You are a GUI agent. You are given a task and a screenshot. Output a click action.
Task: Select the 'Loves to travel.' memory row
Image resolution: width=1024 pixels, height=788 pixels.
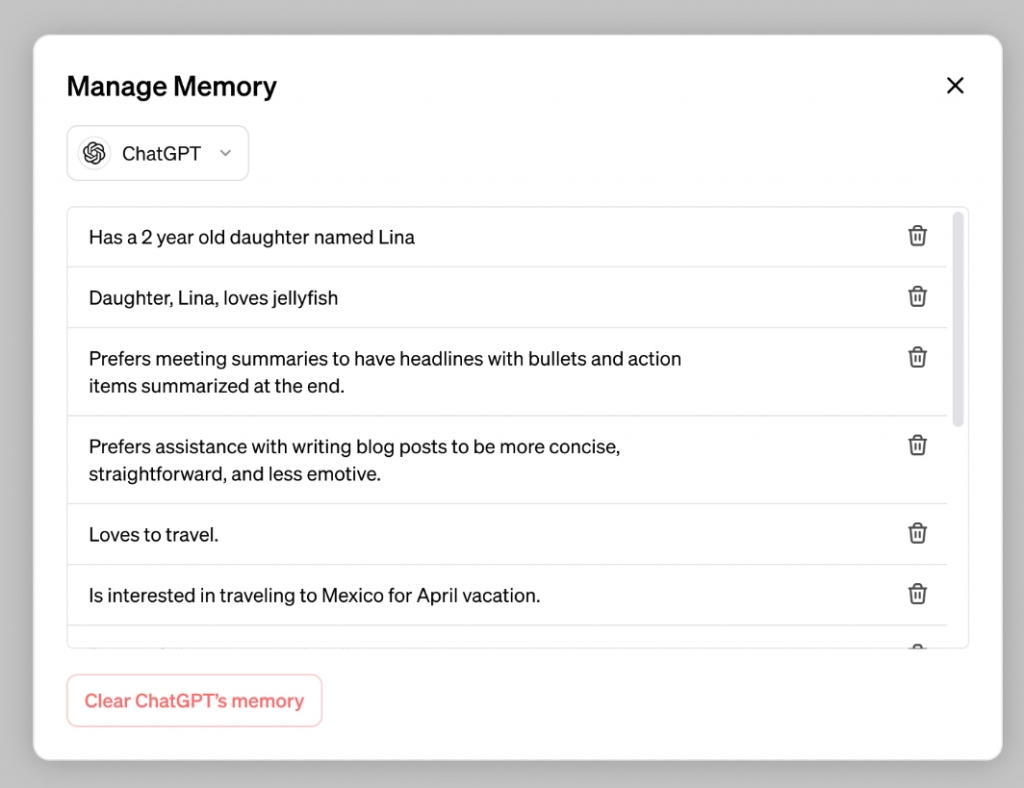tap(154, 535)
